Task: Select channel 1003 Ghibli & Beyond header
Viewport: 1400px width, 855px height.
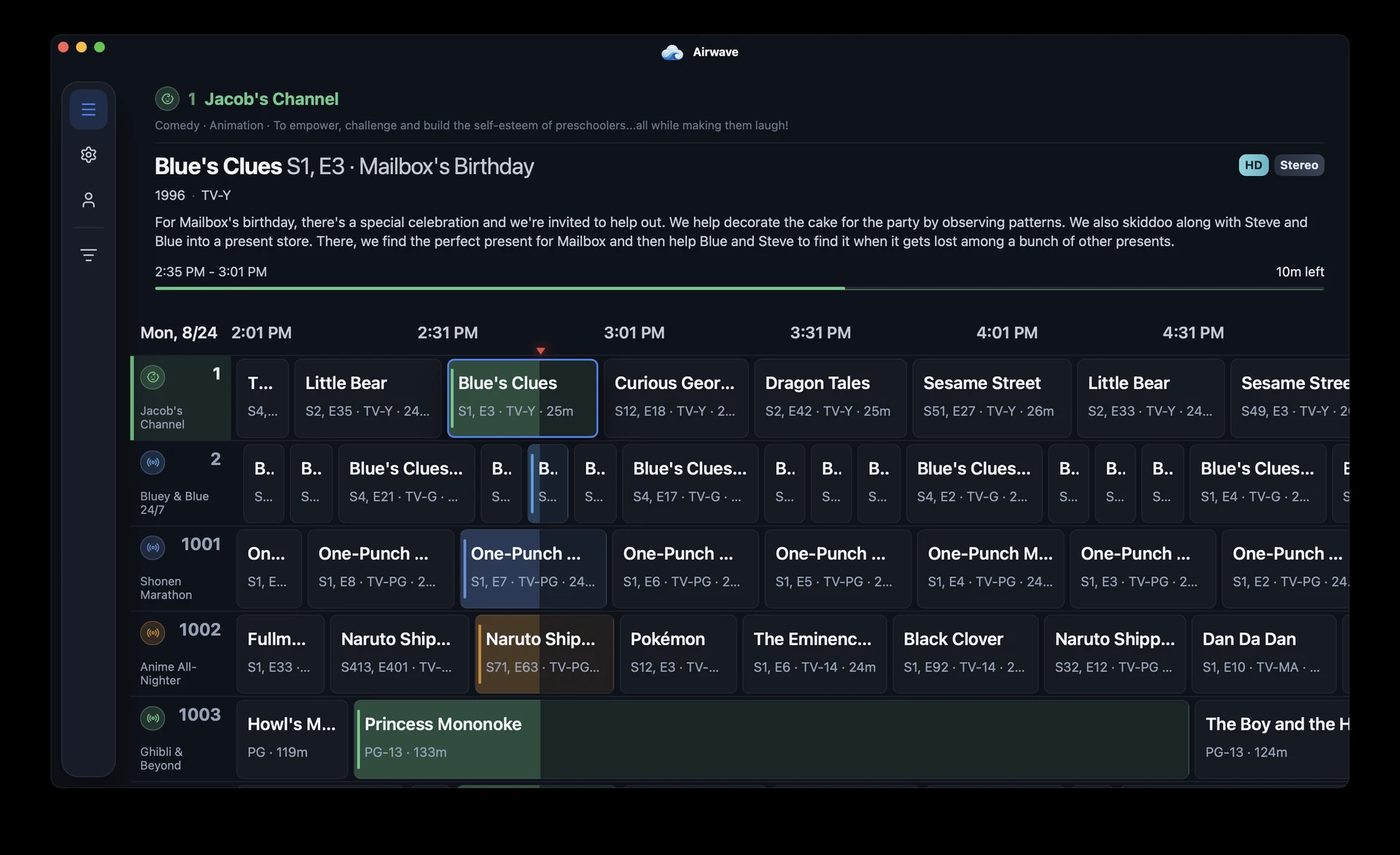Action: click(181, 740)
